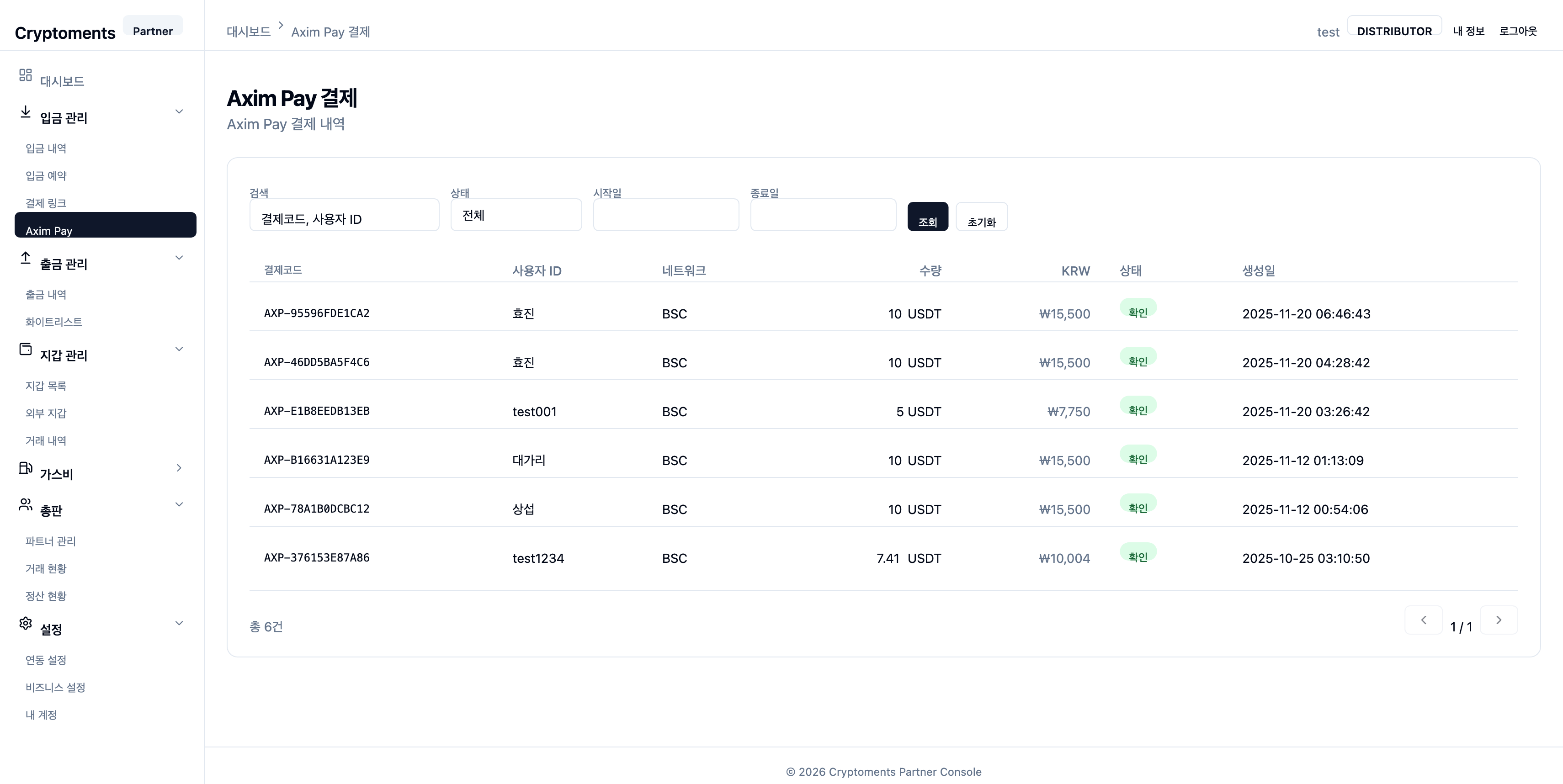Focus the 시작일 date field
This screenshot has width=1563, height=784.
click(666, 215)
